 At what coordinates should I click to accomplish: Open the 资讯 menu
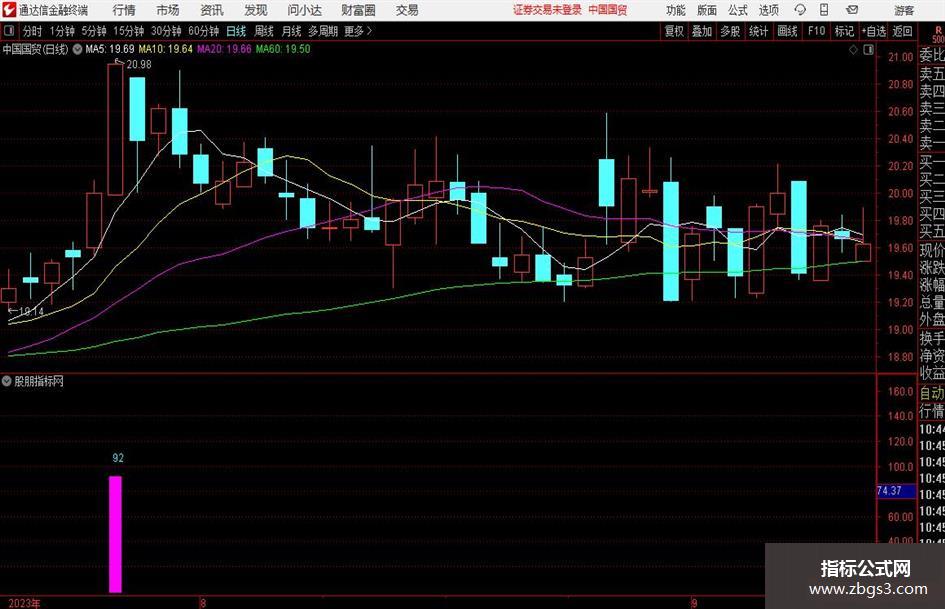click(x=212, y=10)
